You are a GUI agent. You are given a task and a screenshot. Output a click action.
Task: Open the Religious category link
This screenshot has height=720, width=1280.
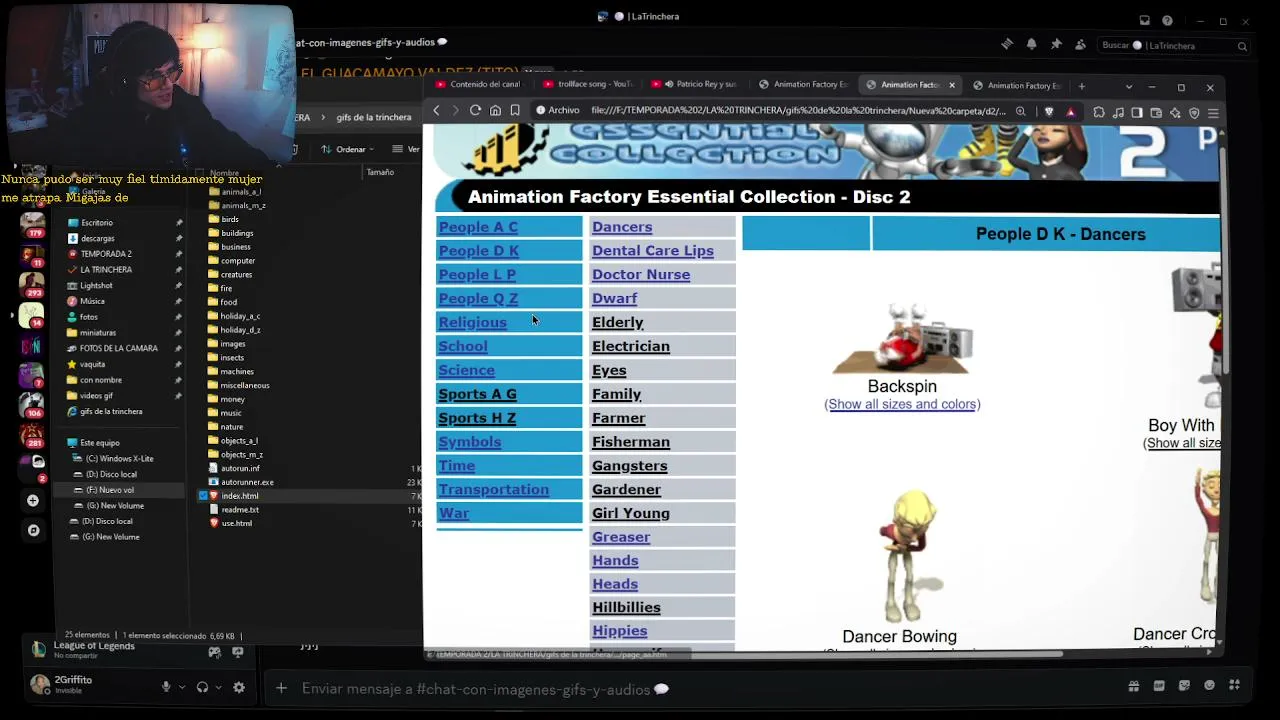[472, 322]
